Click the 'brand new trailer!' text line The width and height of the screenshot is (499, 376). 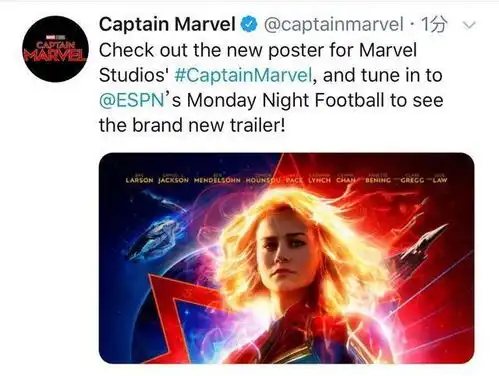pos(209,125)
